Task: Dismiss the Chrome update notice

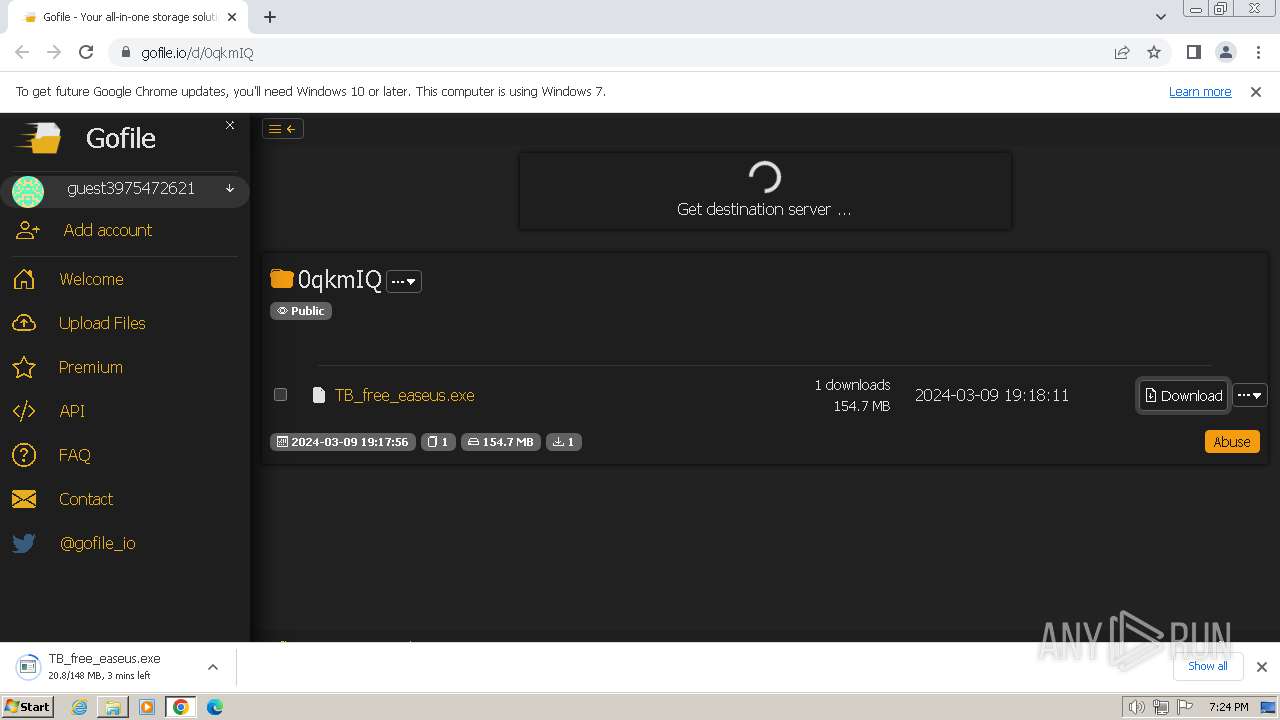Action: coord(1256,91)
